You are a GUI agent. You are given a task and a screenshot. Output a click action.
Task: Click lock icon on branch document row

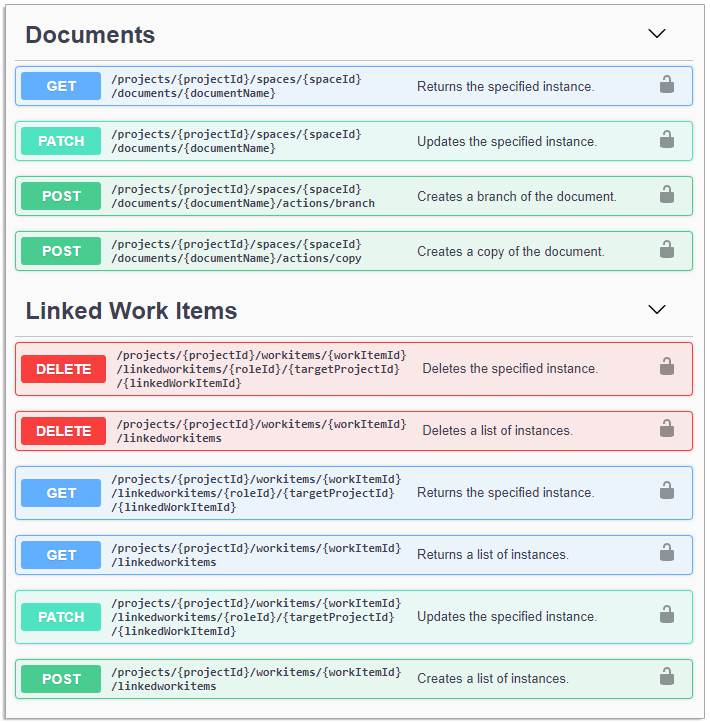[x=667, y=195]
